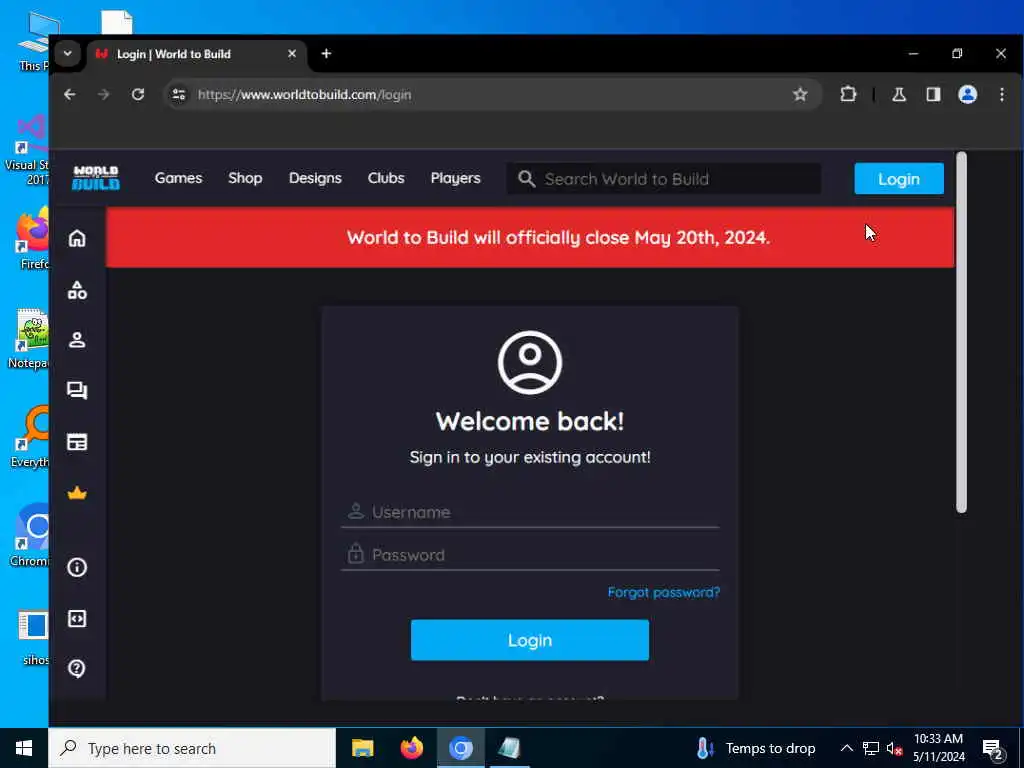This screenshot has width=1024, height=768.
Task: Open the news layout sidebar icon
Action: [x=77, y=442]
